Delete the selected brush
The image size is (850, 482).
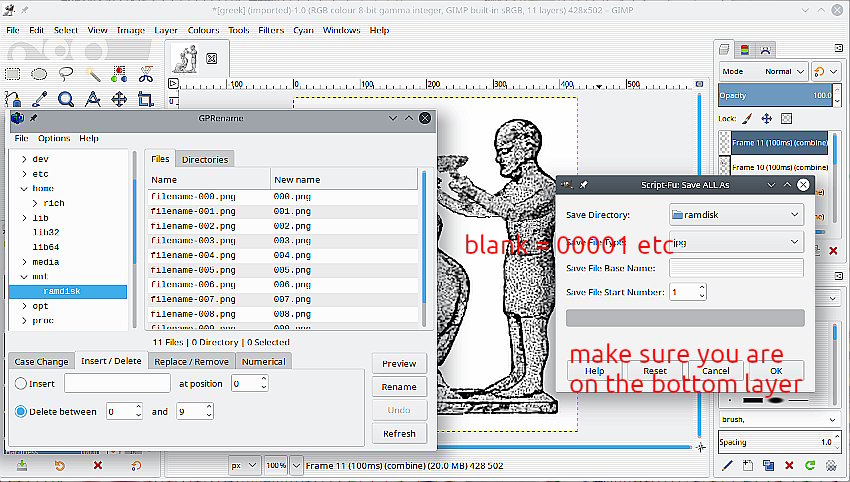click(x=789, y=465)
